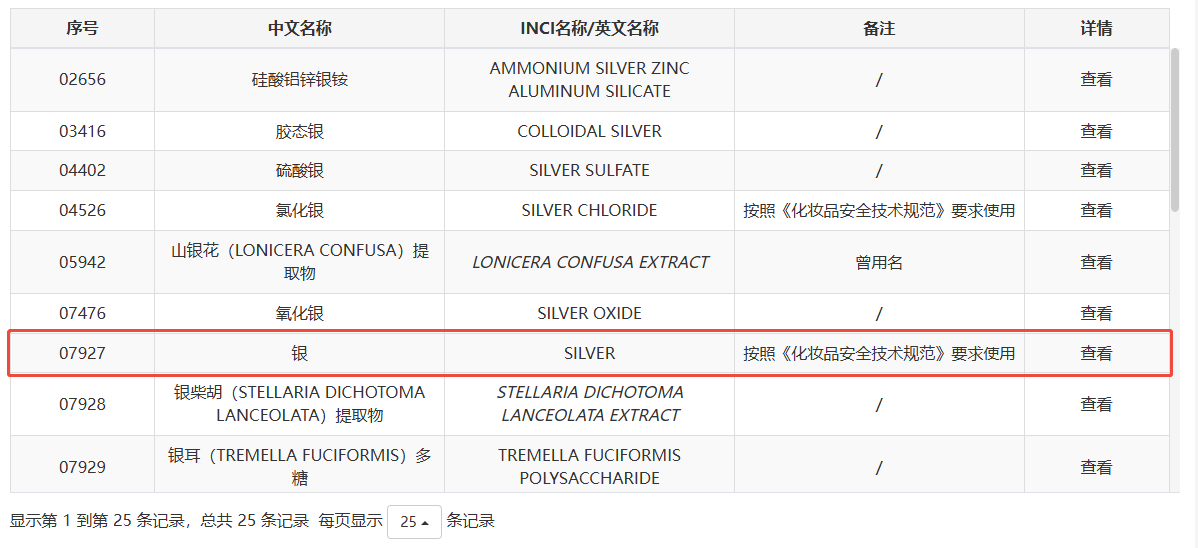Open 查看 for LONICERA CONFUSA EXTRACT

(1096, 262)
